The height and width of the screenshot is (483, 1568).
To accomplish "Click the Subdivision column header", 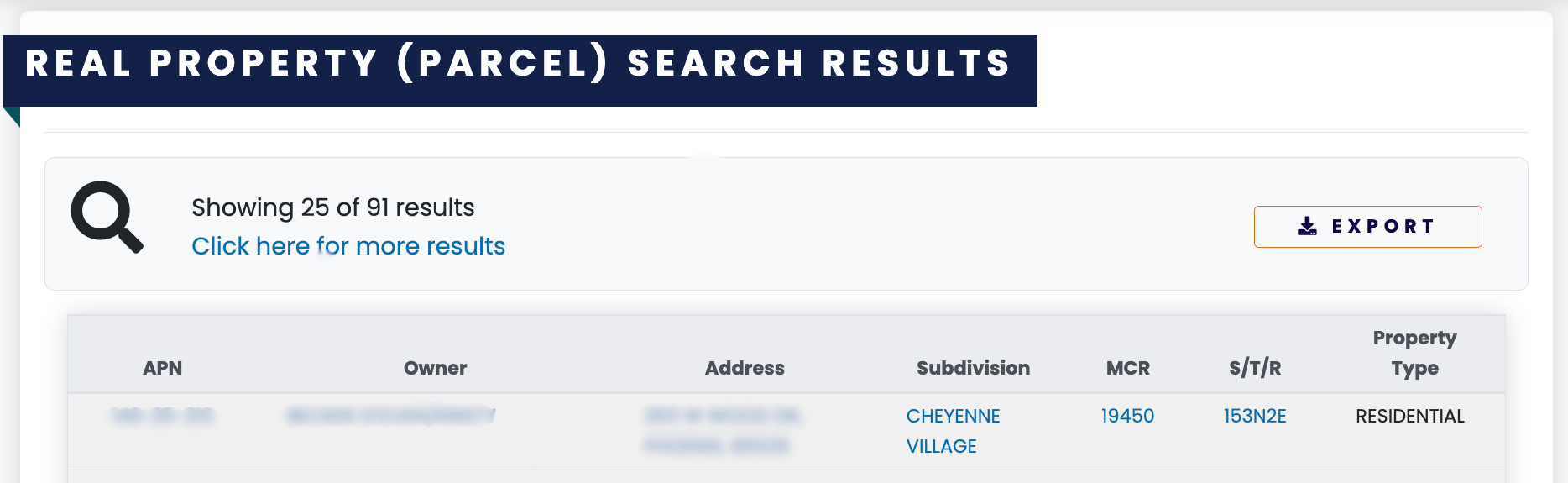I will pyautogui.click(x=973, y=368).
